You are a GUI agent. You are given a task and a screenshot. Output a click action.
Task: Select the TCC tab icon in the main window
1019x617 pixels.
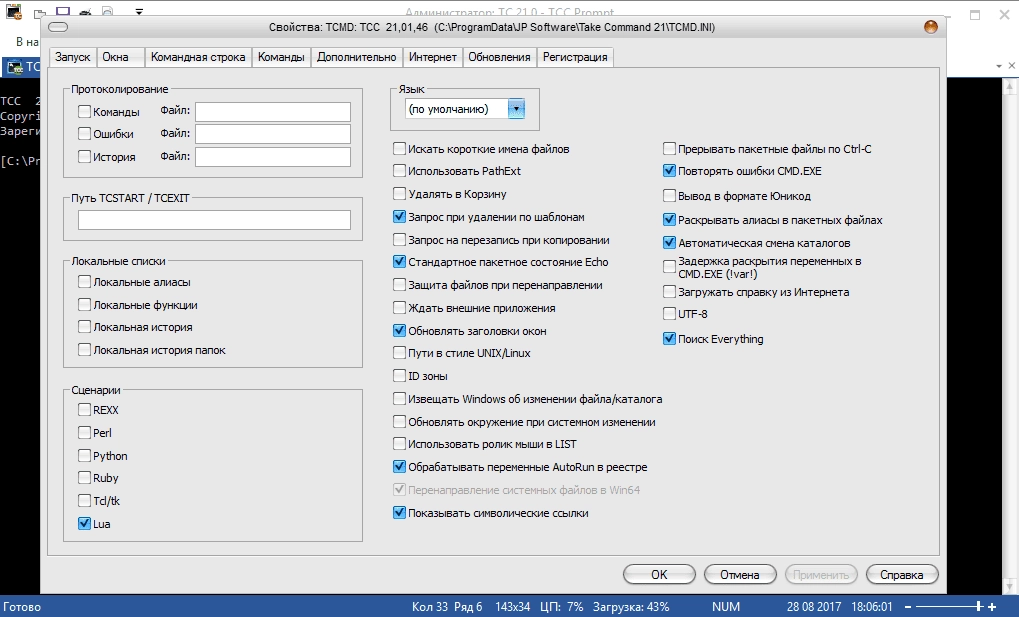(x=14, y=67)
